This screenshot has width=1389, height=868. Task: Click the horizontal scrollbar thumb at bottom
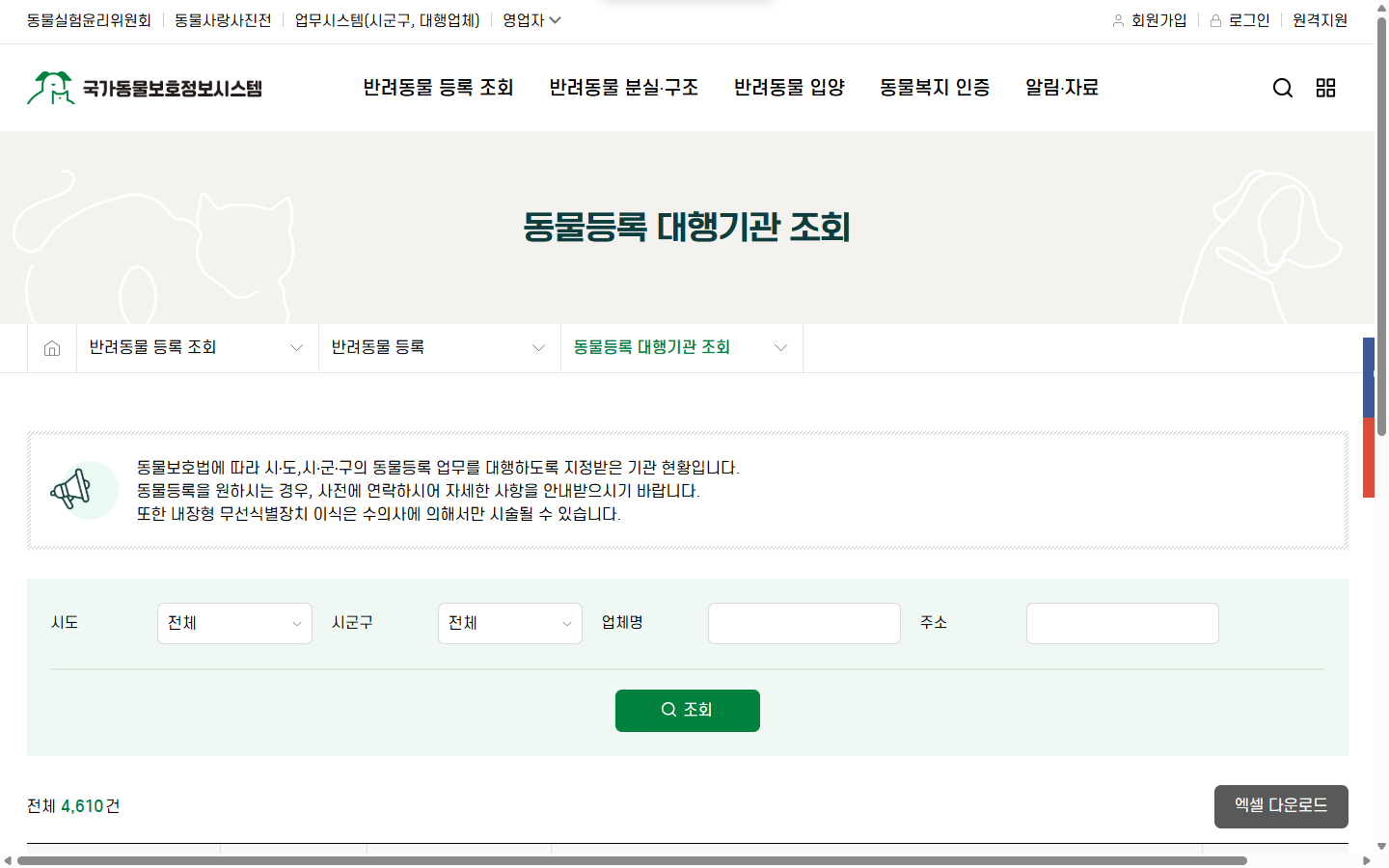tap(632, 860)
